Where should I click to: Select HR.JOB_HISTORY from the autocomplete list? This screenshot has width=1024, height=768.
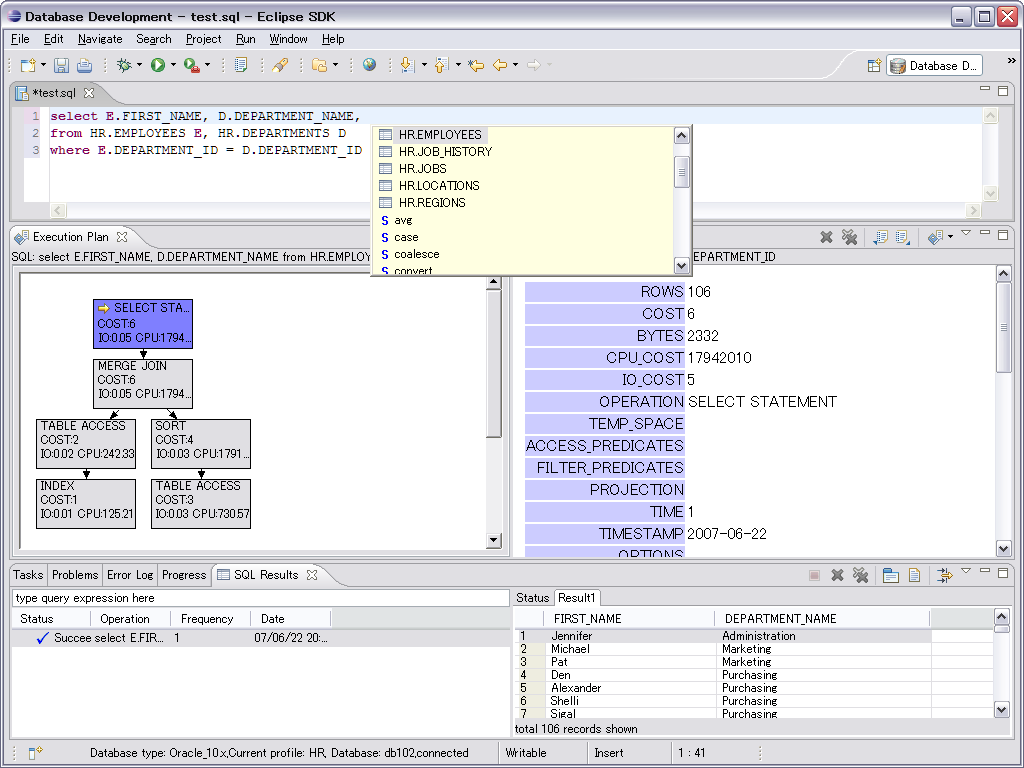pos(445,152)
